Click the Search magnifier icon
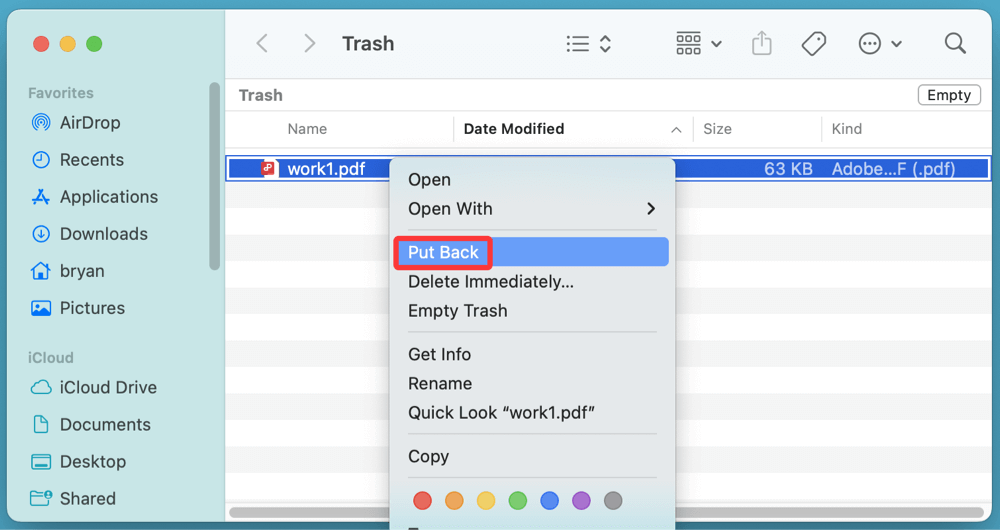 955,43
